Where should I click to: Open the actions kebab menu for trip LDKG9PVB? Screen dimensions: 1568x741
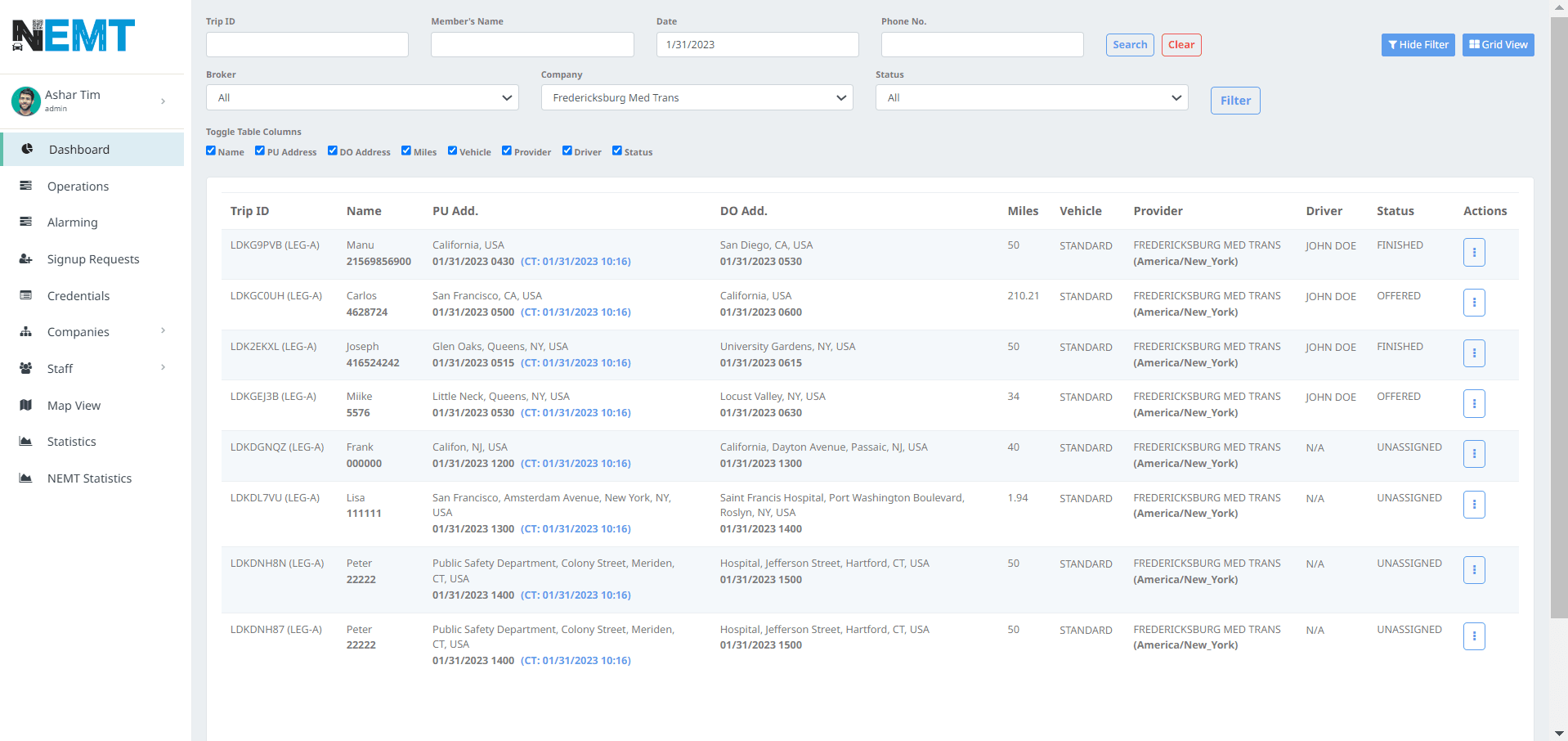click(1473, 252)
